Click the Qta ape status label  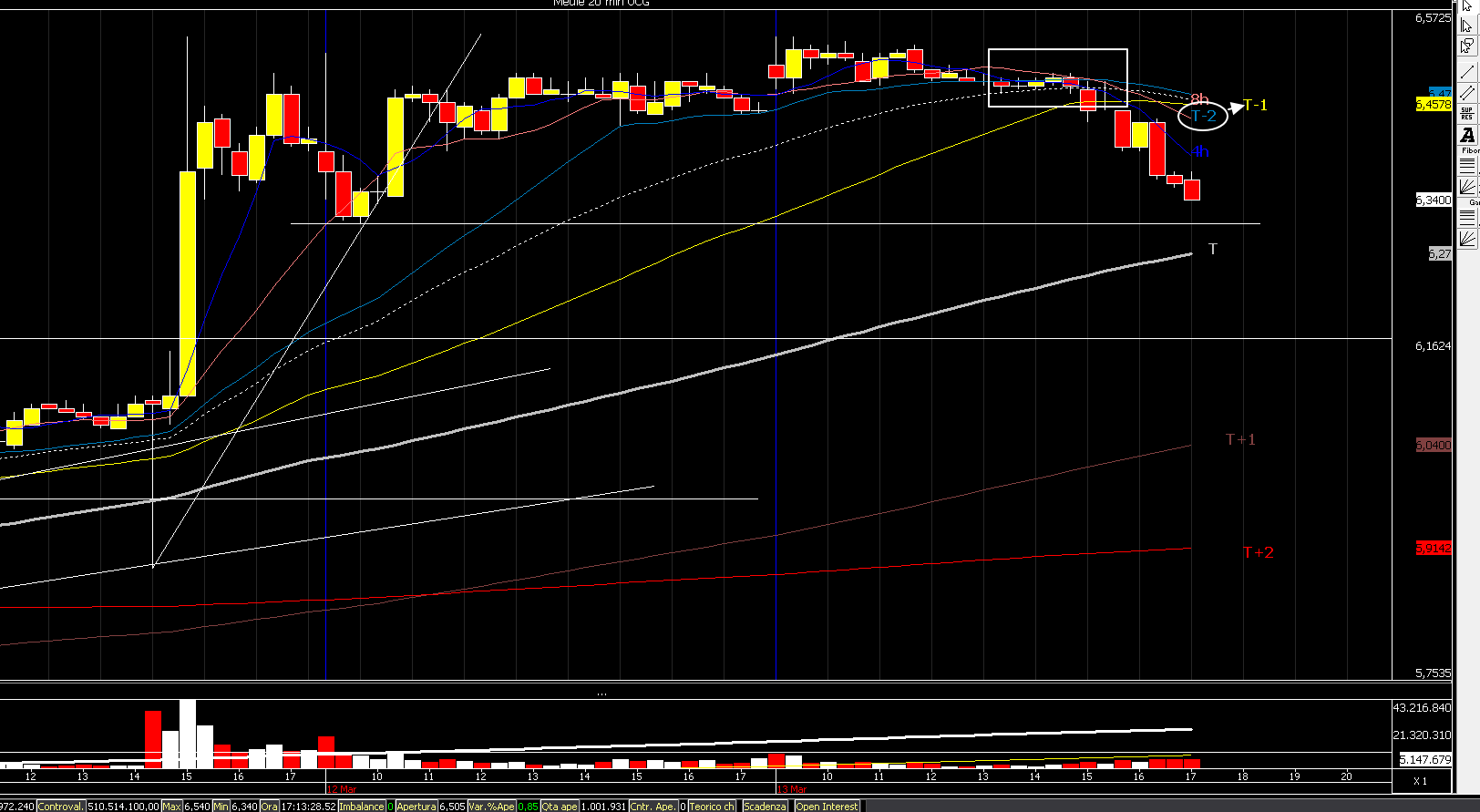coord(560,807)
